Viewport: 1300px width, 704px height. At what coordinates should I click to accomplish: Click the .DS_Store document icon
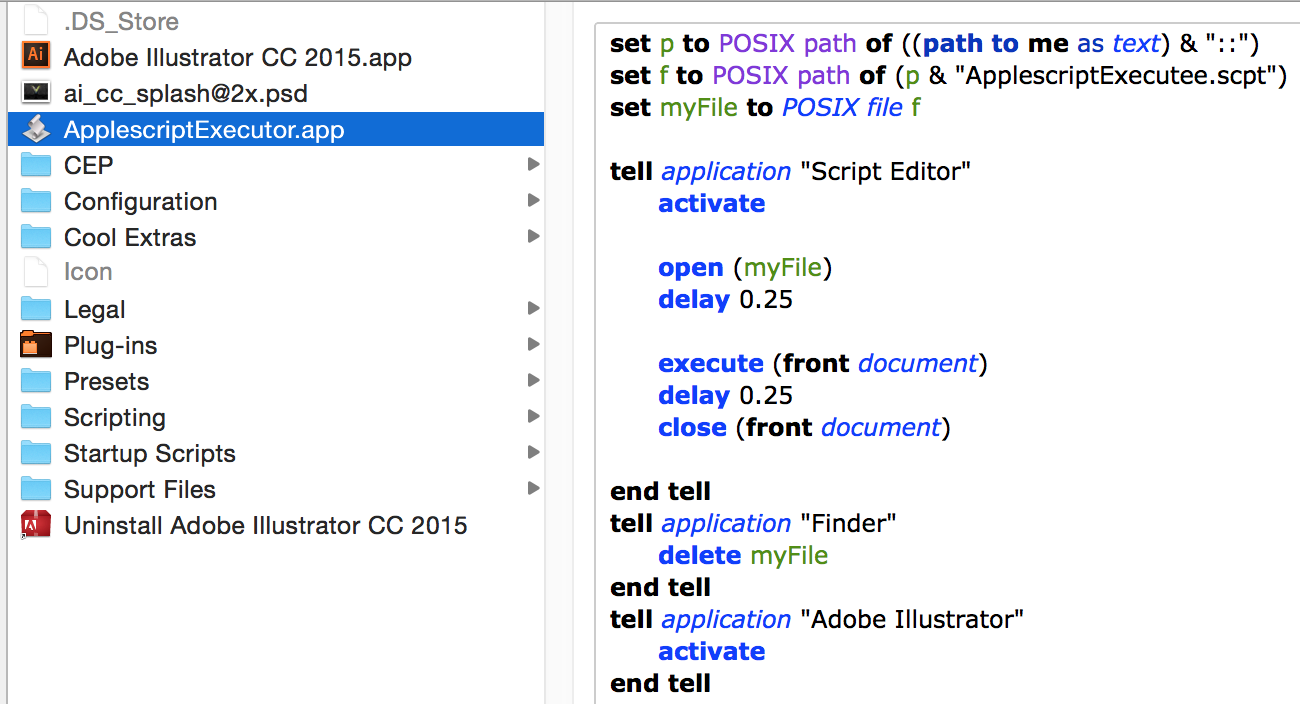35,20
